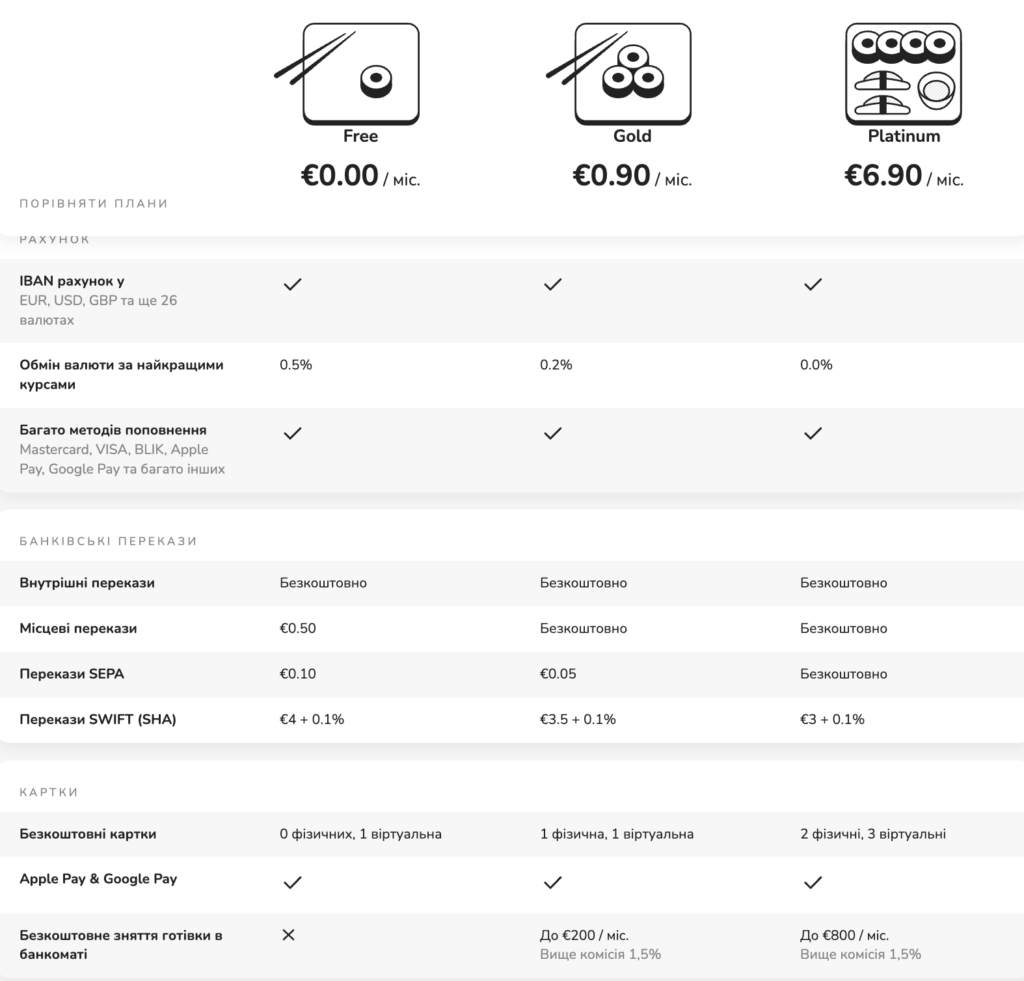This screenshot has height=981, width=1024.
Task: Click the Platinum deposit methods checkmark
Action: point(813,434)
